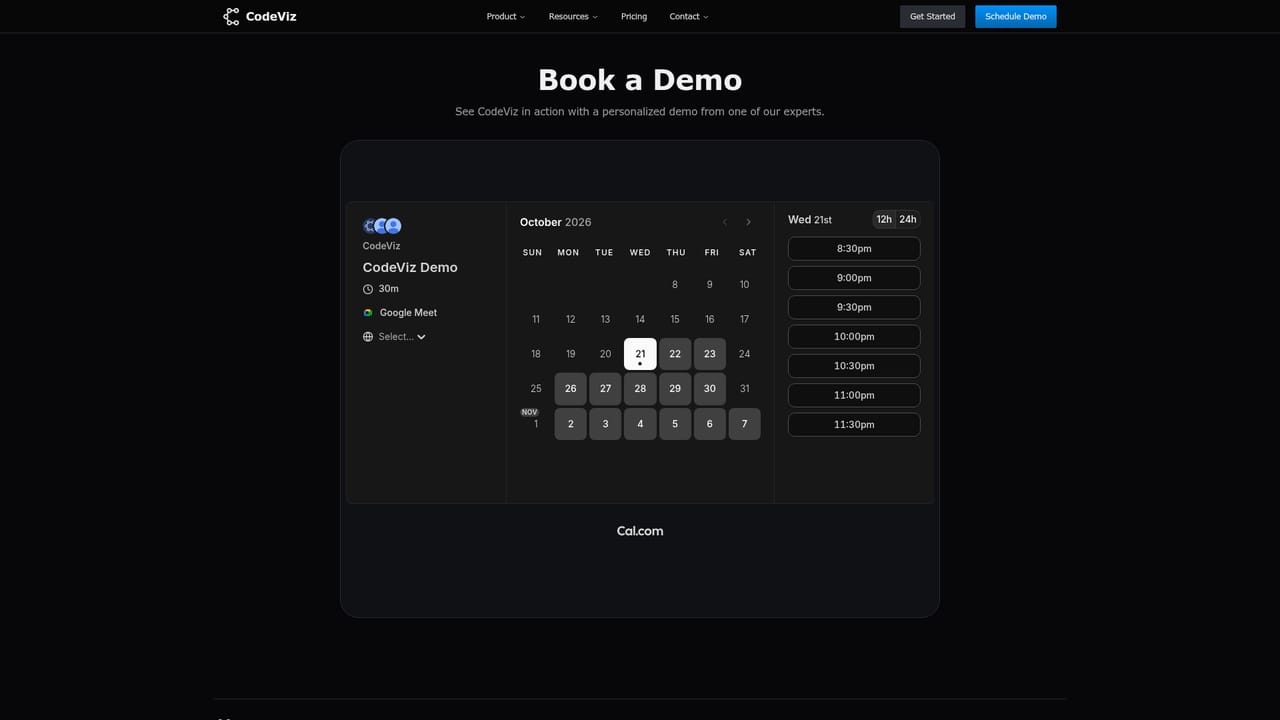Open the Cal.com link
This screenshot has height=720, width=1280.
(x=640, y=531)
